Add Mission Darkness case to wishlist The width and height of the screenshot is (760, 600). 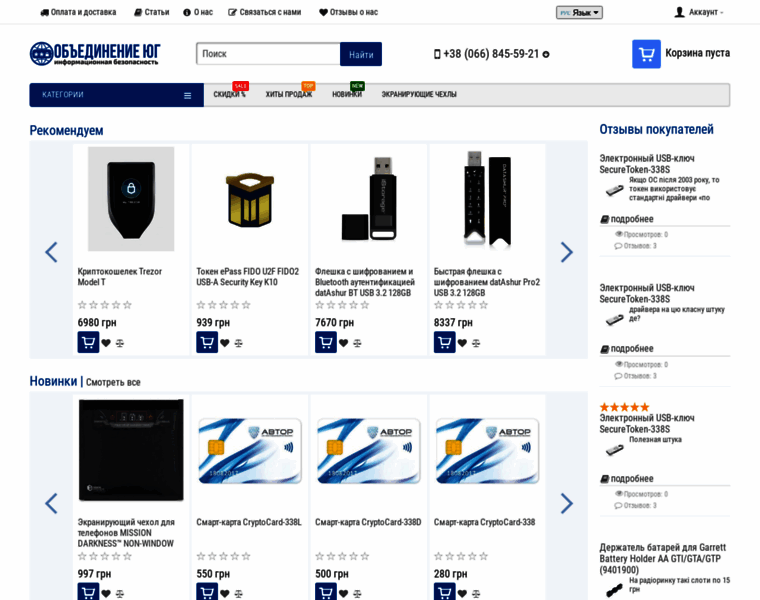pos(106,594)
